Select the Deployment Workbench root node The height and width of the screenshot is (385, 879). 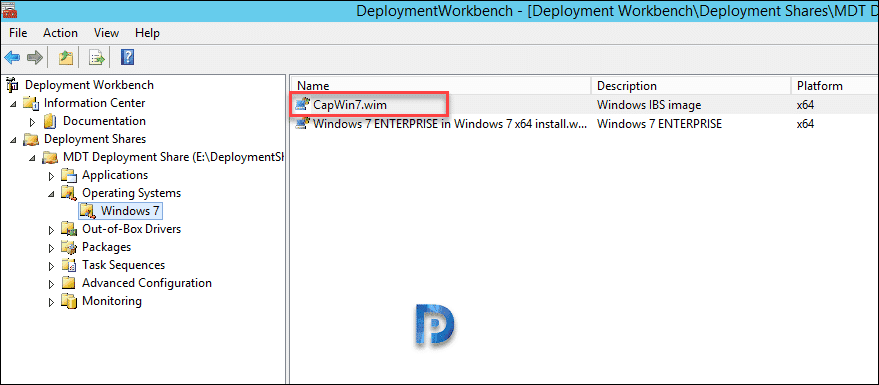[x=89, y=85]
